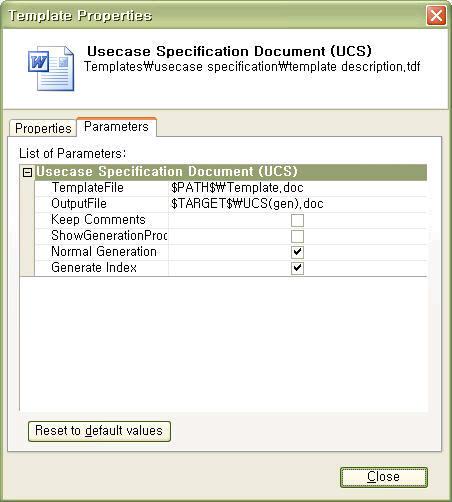Image resolution: width=452 pixels, height=502 pixels.
Task: Disable the Generate Index checkbox
Action: (x=297, y=268)
